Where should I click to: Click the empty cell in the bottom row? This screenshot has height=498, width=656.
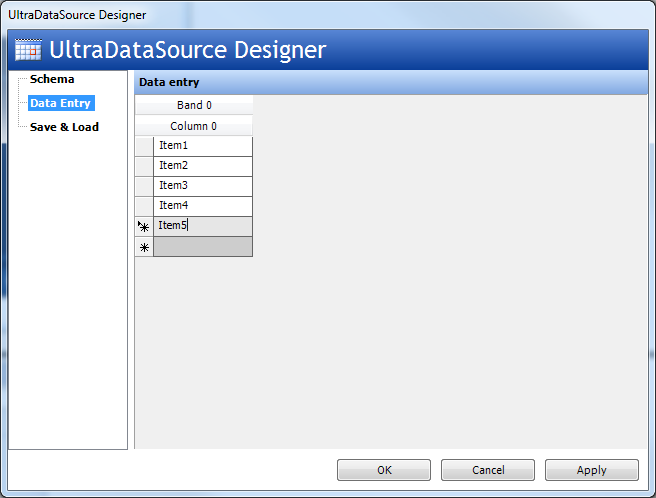pos(203,247)
